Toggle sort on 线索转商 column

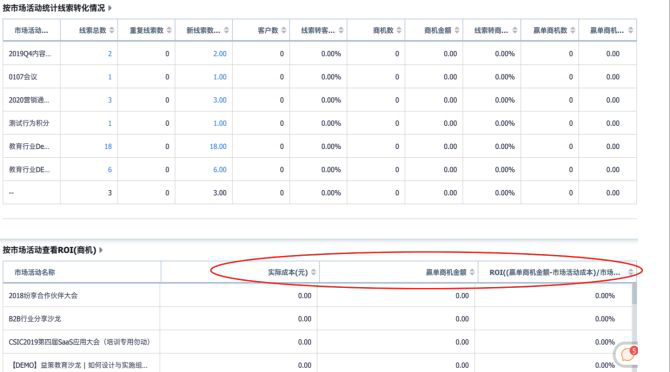(514, 30)
